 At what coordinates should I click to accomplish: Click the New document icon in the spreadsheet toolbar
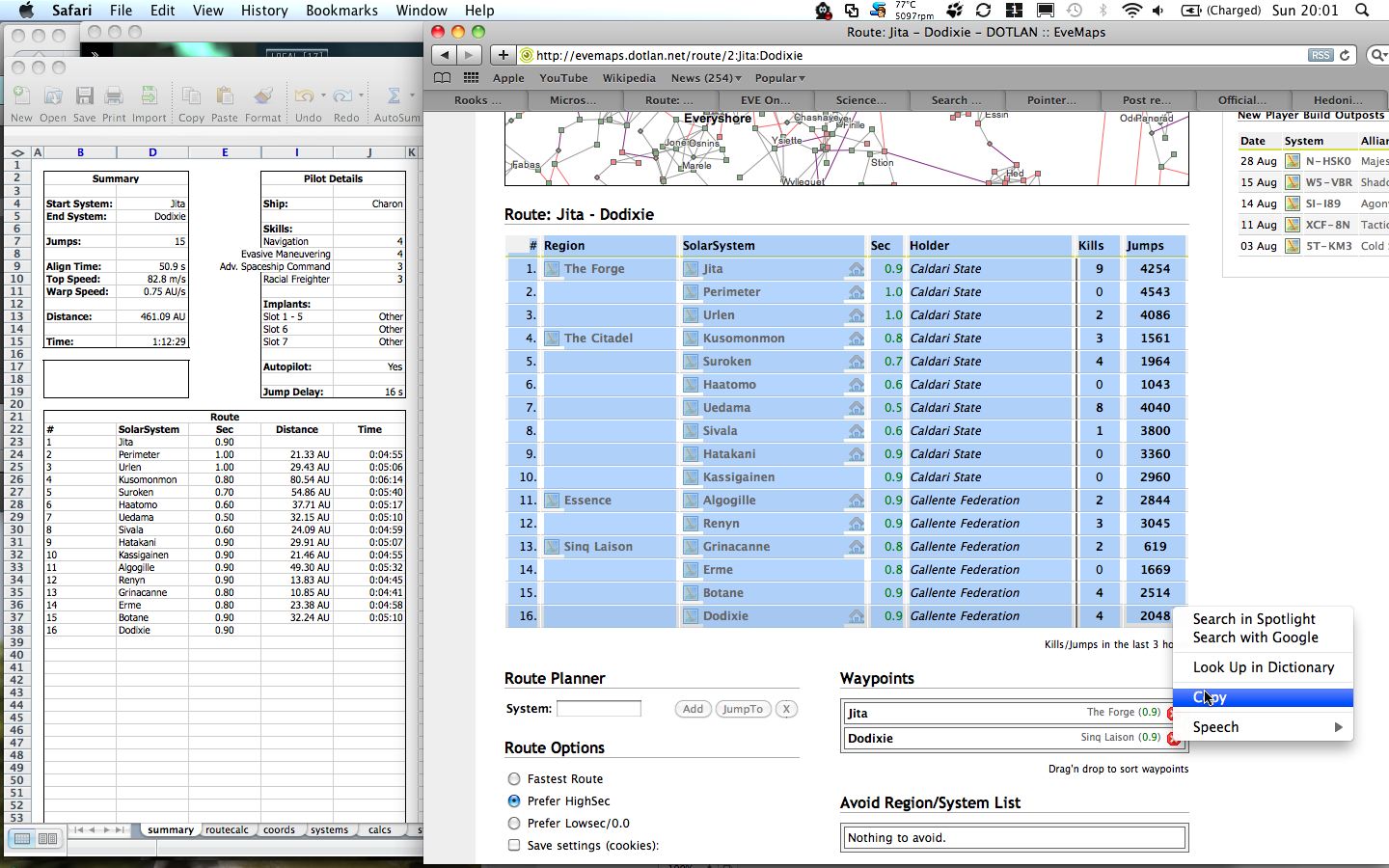point(20,96)
